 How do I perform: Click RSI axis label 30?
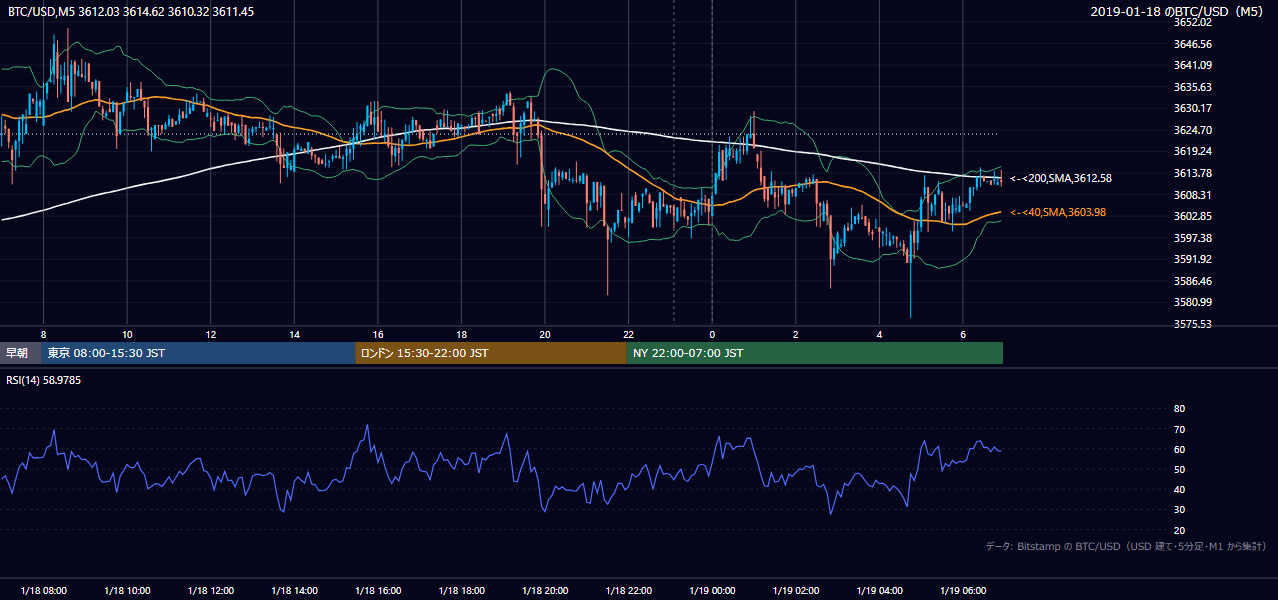[1179, 510]
